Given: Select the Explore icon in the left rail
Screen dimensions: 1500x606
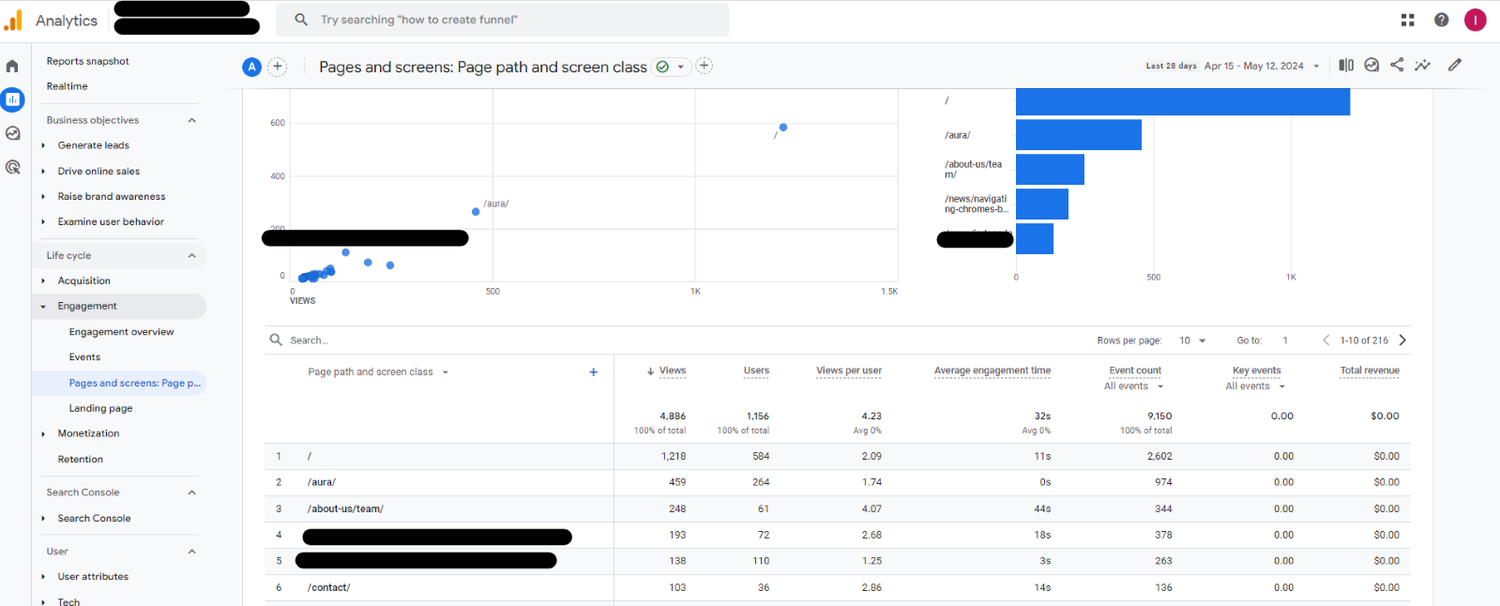Looking at the screenshot, I should 13,133.
